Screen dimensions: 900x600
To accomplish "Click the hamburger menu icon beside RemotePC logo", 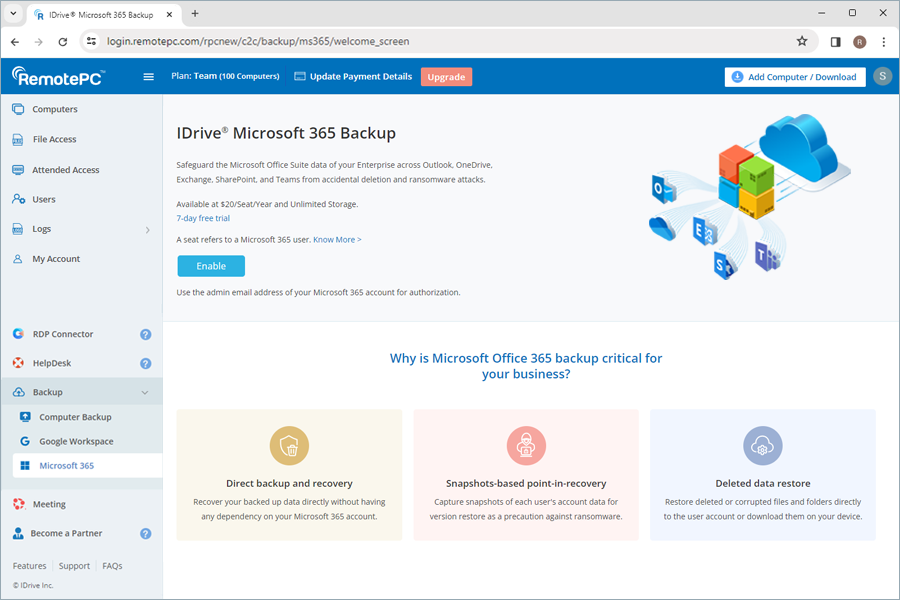I will [x=149, y=77].
